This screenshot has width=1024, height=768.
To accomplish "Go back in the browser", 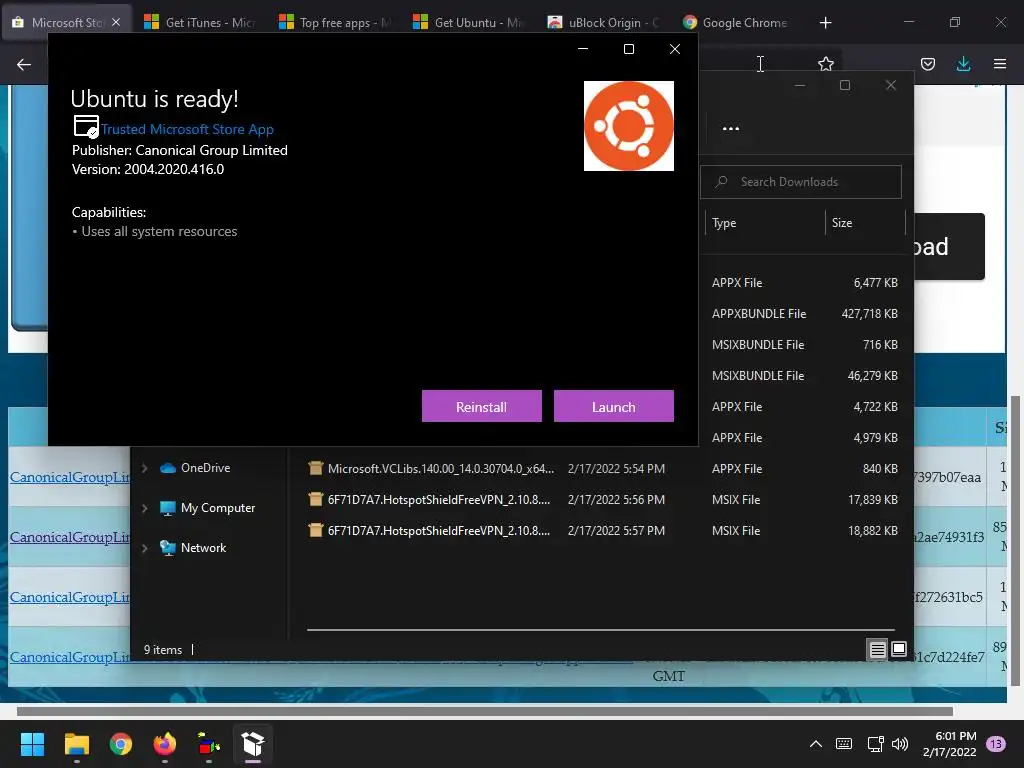I will [x=24, y=64].
